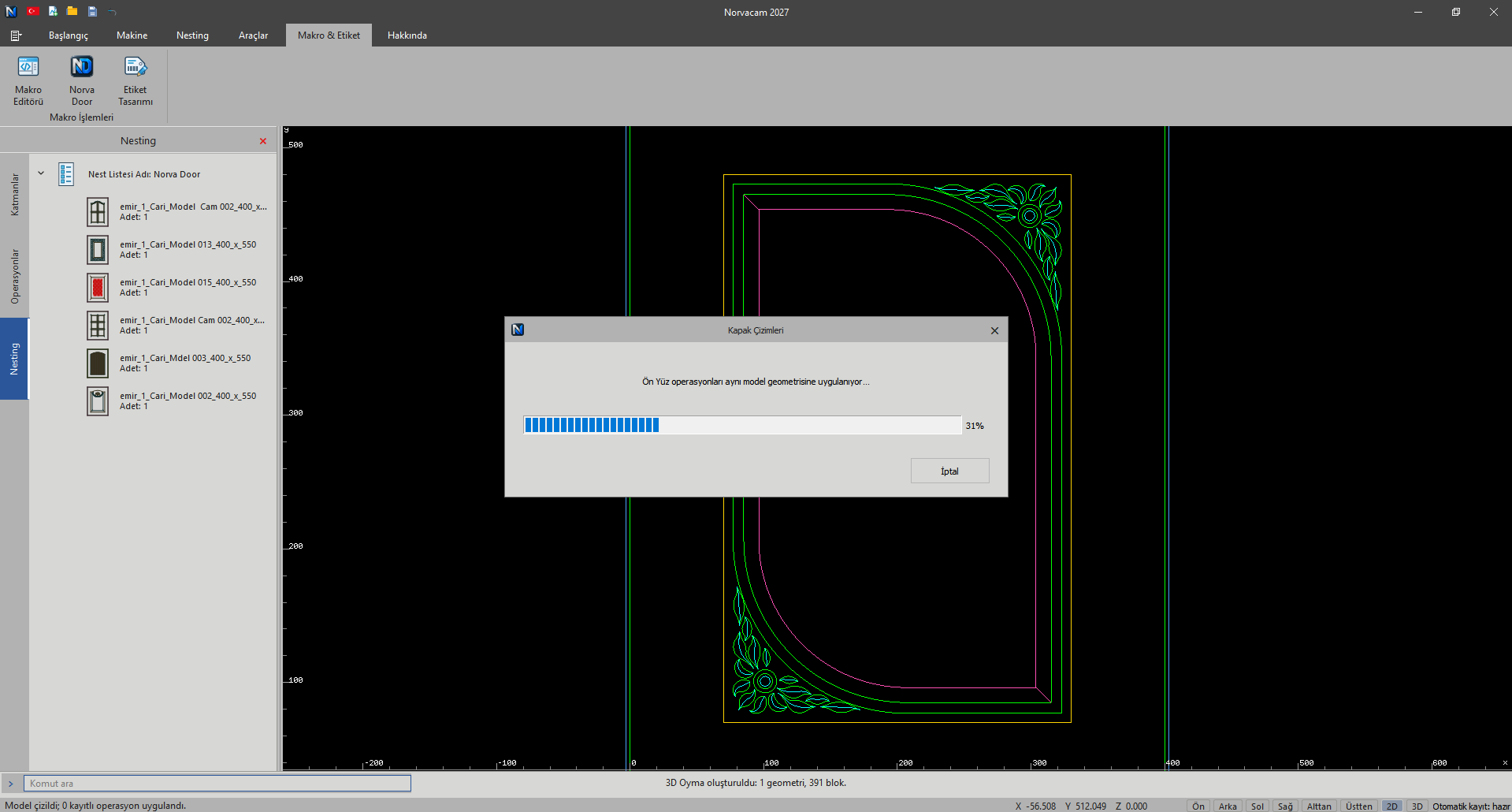Click the progress bar at 31%
The width and height of the screenshot is (1512, 812).
point(742,425)
